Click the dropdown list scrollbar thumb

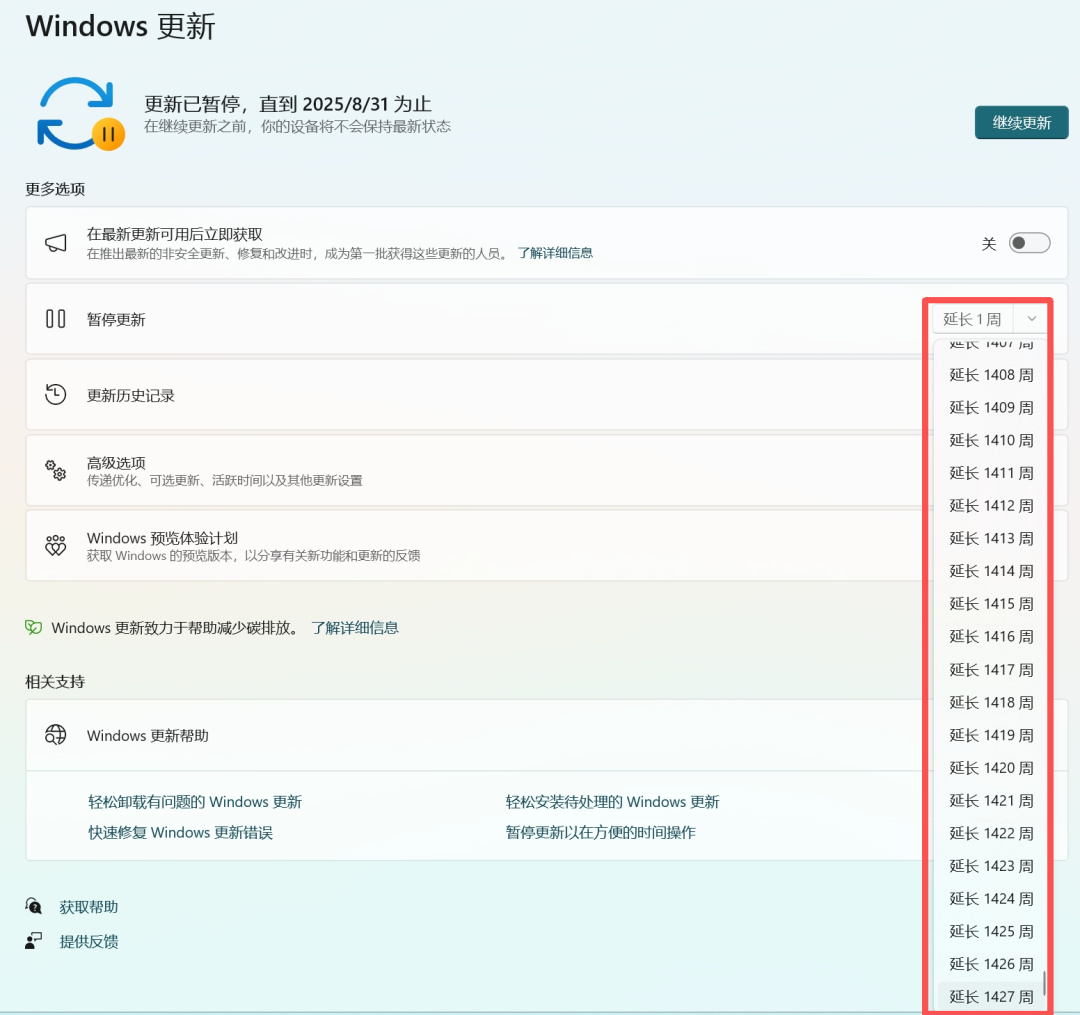click(1044, 983)
